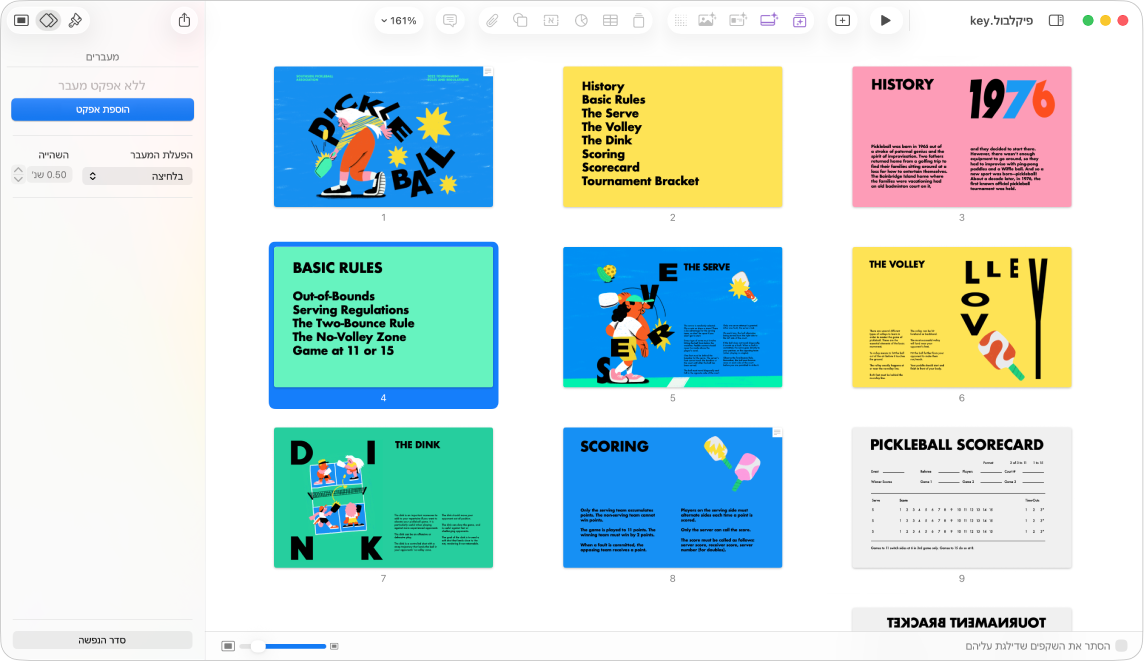Screen dimensions: 1144x662
Task: Click the dotted grid toolbar icon
Action: pyautogui.click(x=680, y=20)
